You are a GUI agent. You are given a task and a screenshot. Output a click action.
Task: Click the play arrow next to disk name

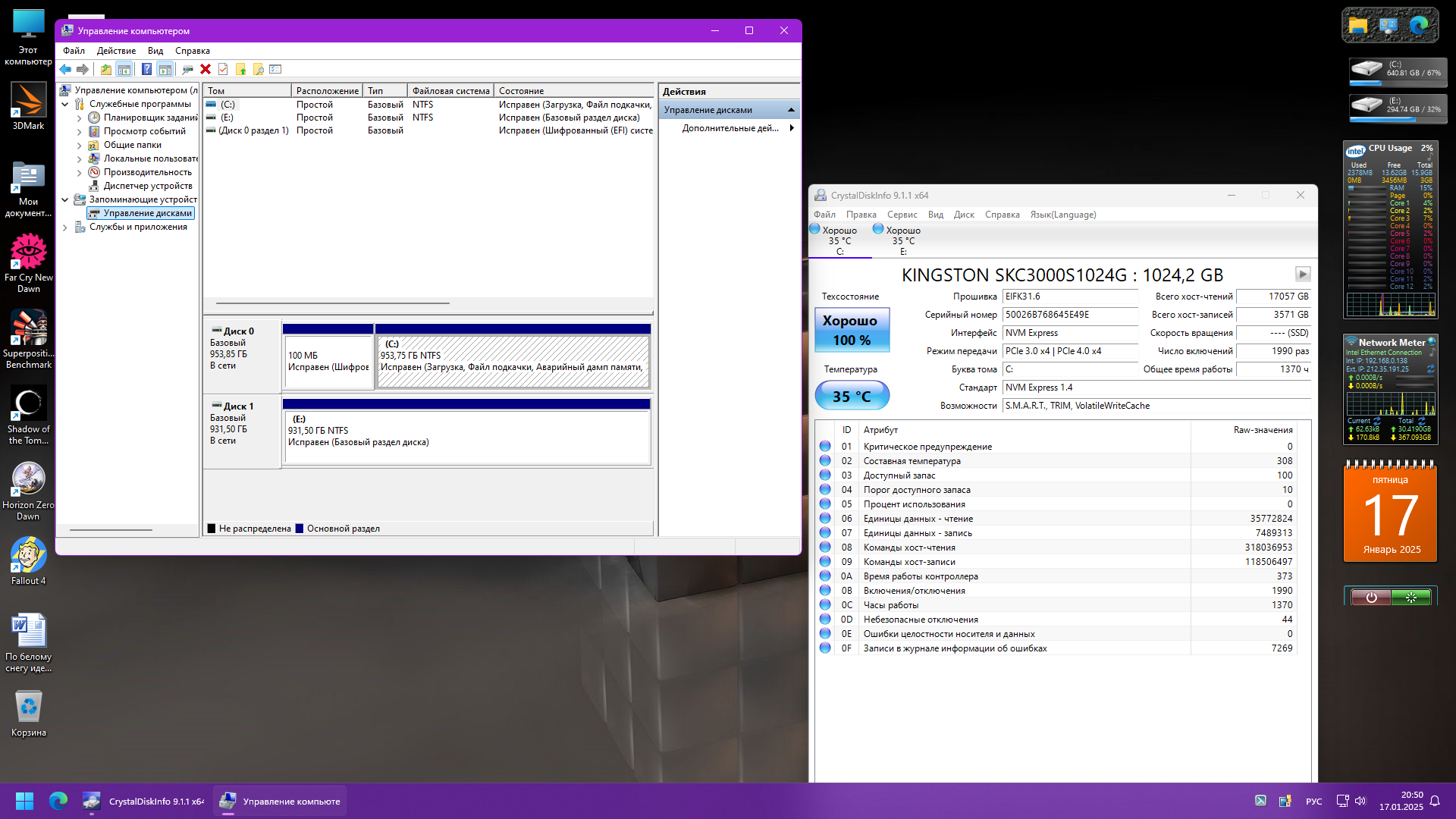[1302, 275]
